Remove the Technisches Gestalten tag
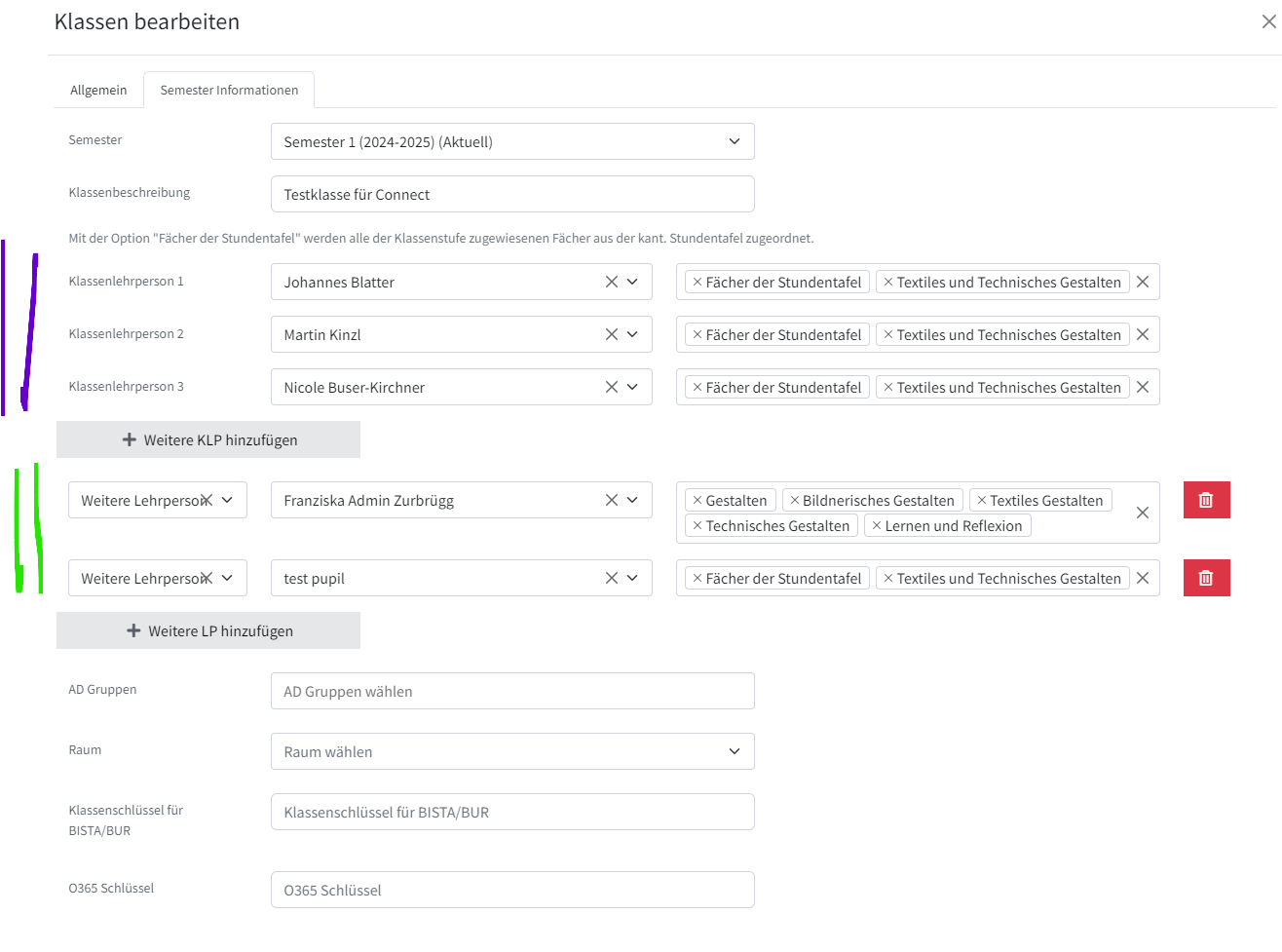 click(x=697, y=525)
